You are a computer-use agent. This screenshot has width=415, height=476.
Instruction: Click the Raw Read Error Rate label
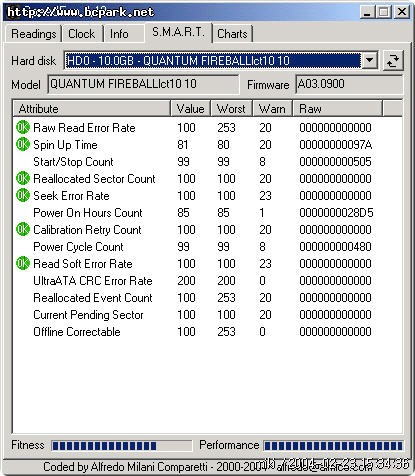[x=84, y=128]
